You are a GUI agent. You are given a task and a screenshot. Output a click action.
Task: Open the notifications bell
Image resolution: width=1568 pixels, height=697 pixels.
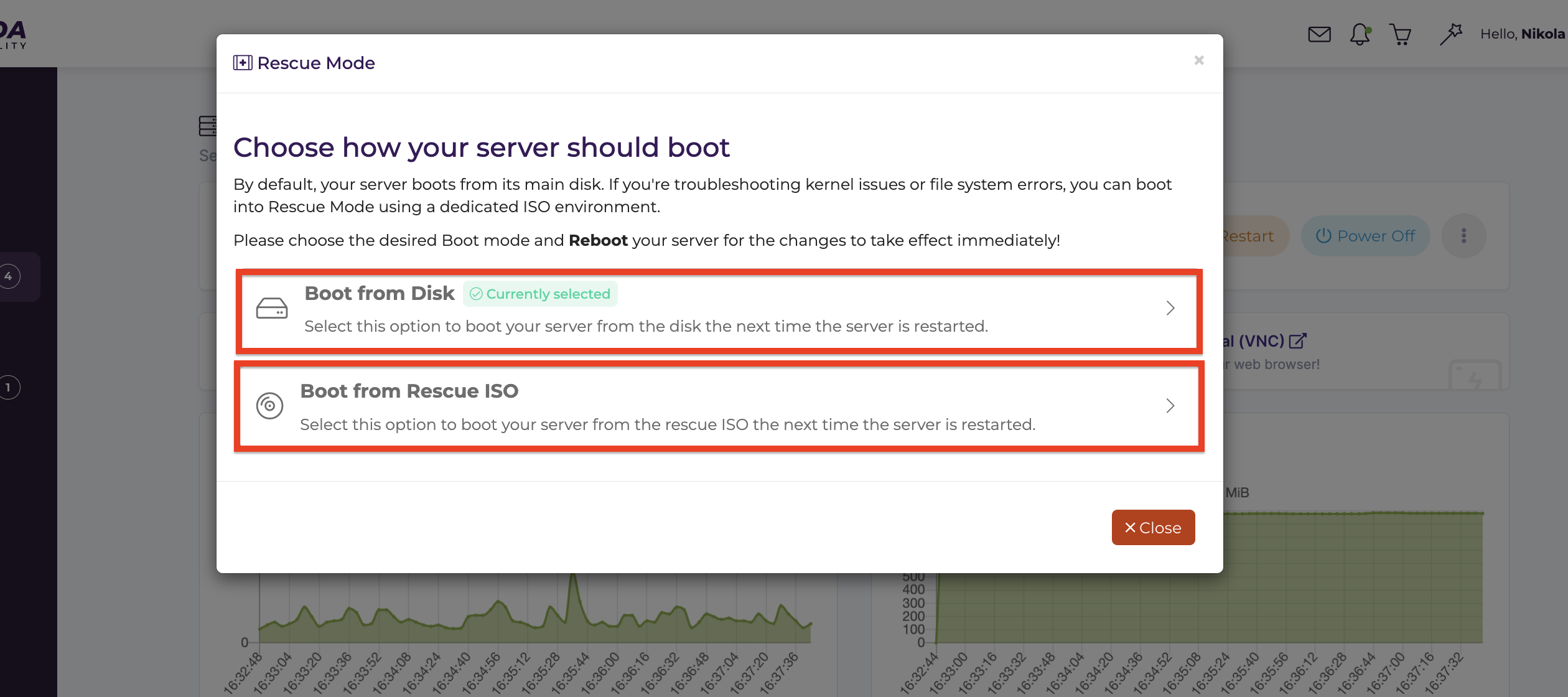click(x=1360, y=34)
